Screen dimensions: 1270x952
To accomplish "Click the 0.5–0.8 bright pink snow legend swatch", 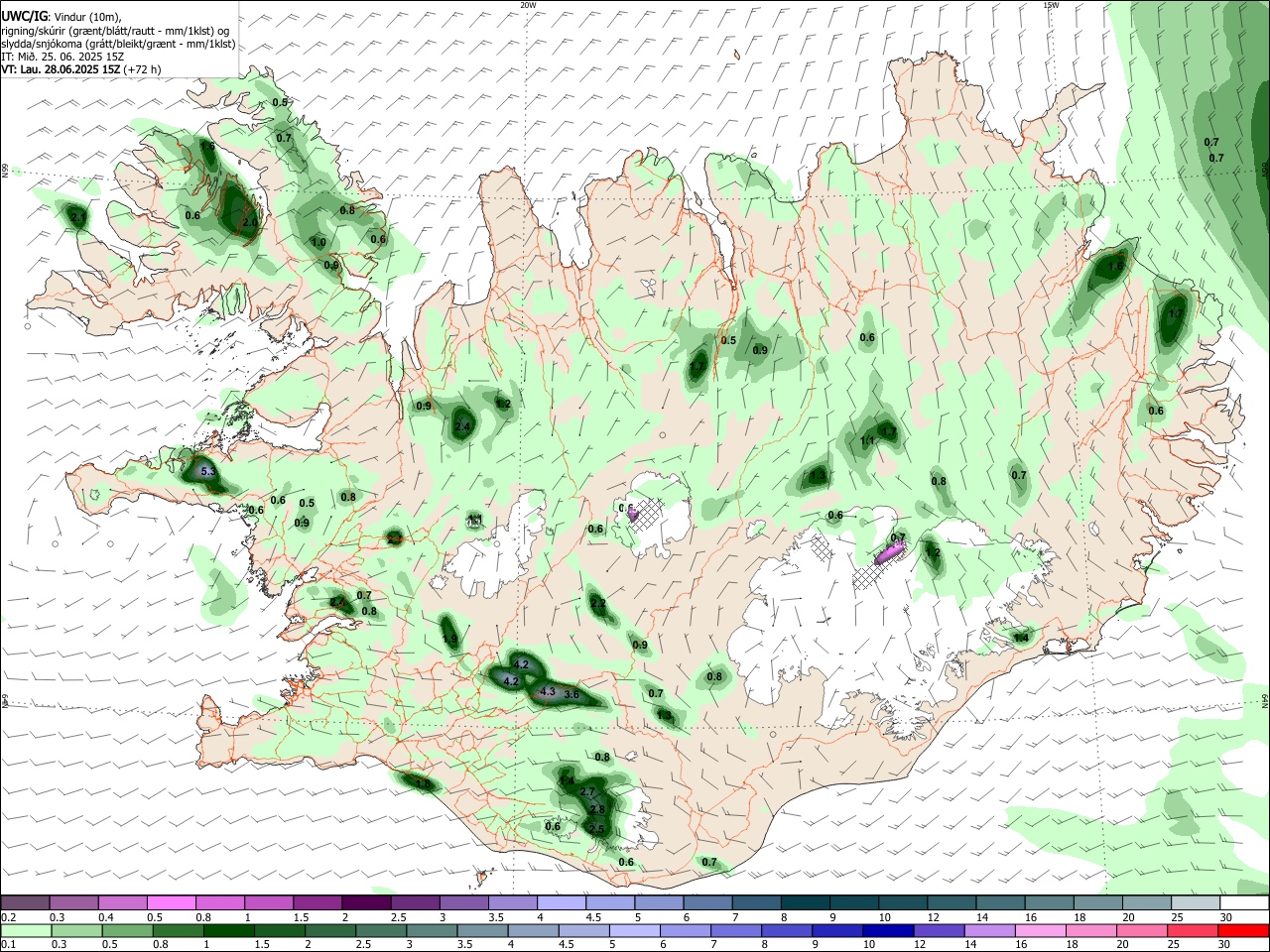I will (172, 902).
